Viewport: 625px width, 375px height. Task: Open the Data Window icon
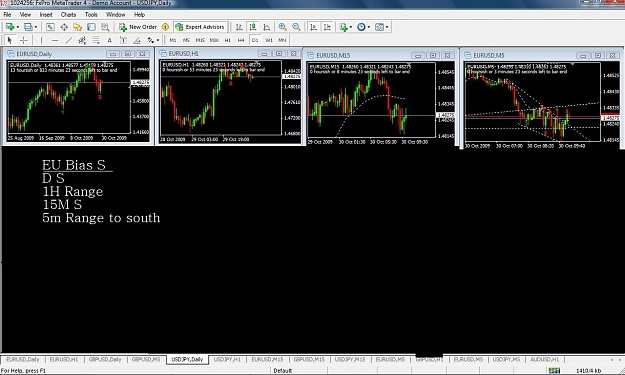click(64, 27)
